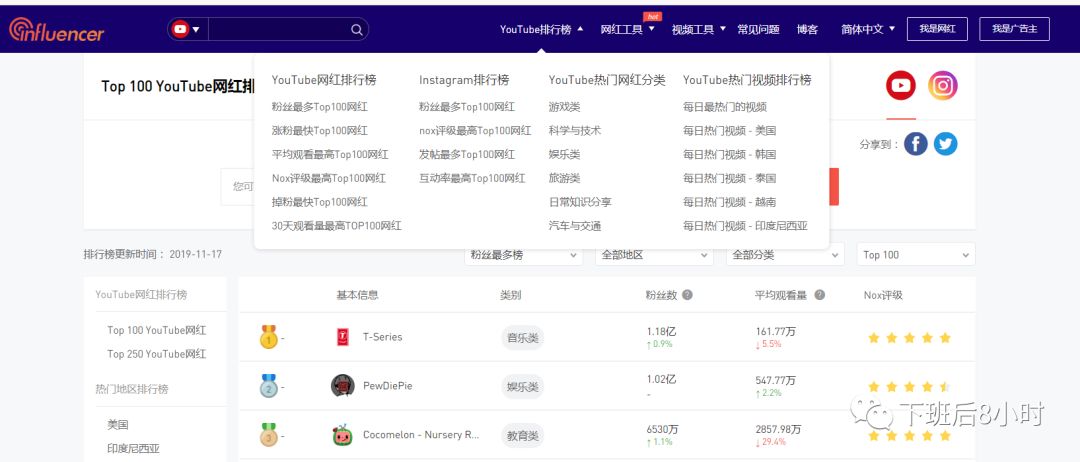Select Top 250 YouTube网红 in sidebar

click(x=156, y=354)
